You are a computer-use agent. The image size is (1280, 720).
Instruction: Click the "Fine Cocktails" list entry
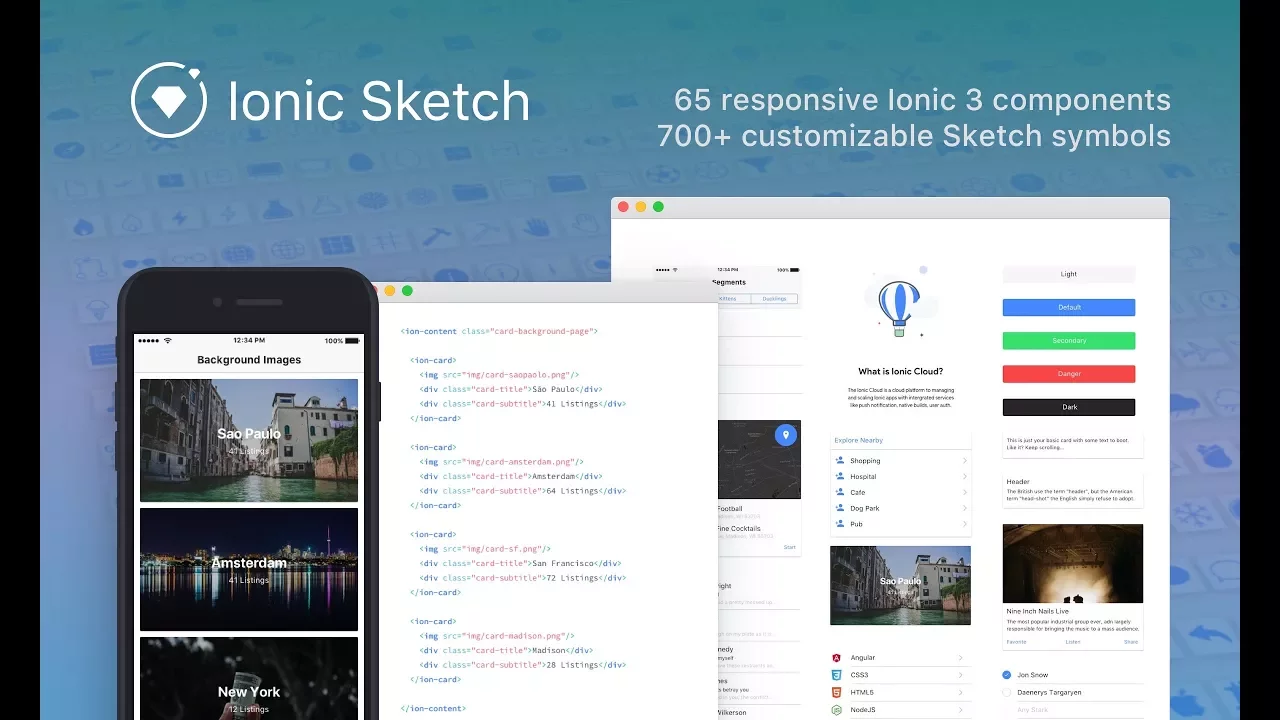pyautogui.click(x=739, y=528)
